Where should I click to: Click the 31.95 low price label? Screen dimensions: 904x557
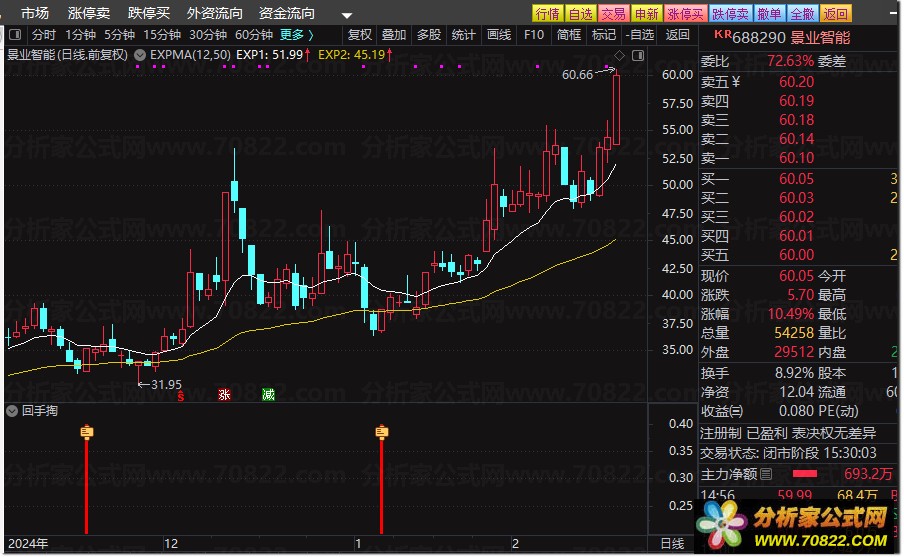click(x=166, y=385)
